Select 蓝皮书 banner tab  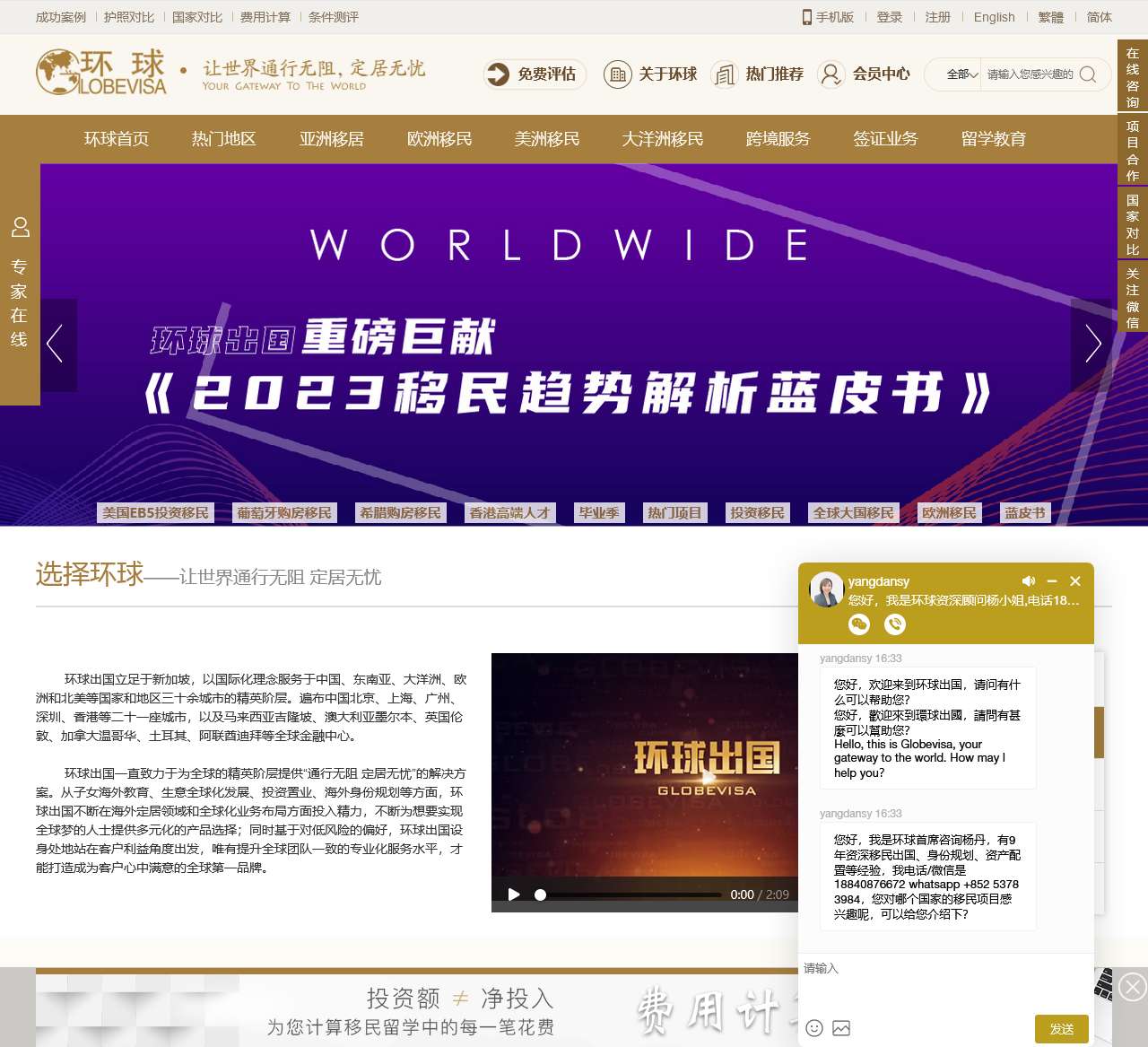pyautogui.click(x=1025, y=513)
